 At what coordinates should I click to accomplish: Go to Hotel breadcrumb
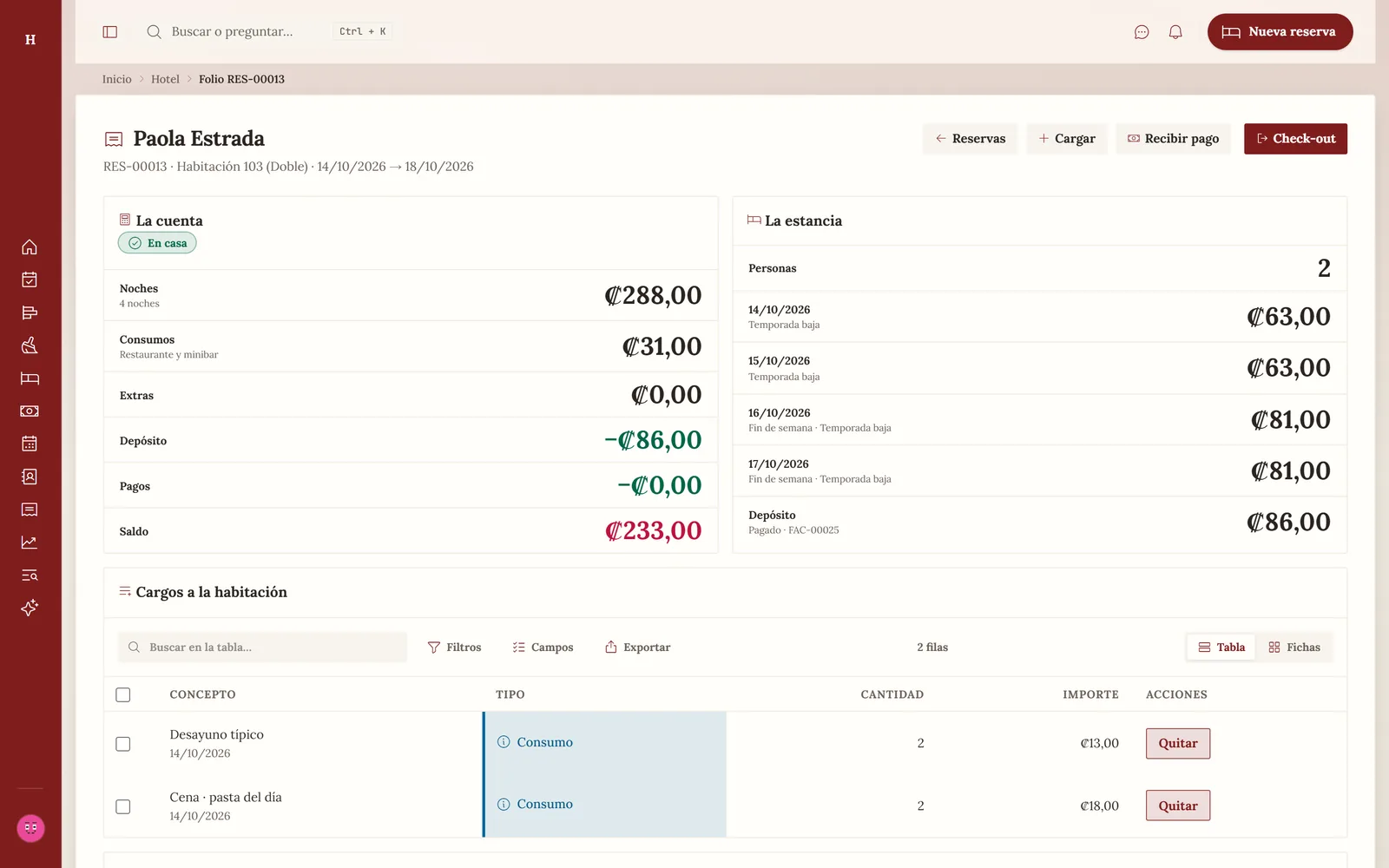[x=165, y=79]
